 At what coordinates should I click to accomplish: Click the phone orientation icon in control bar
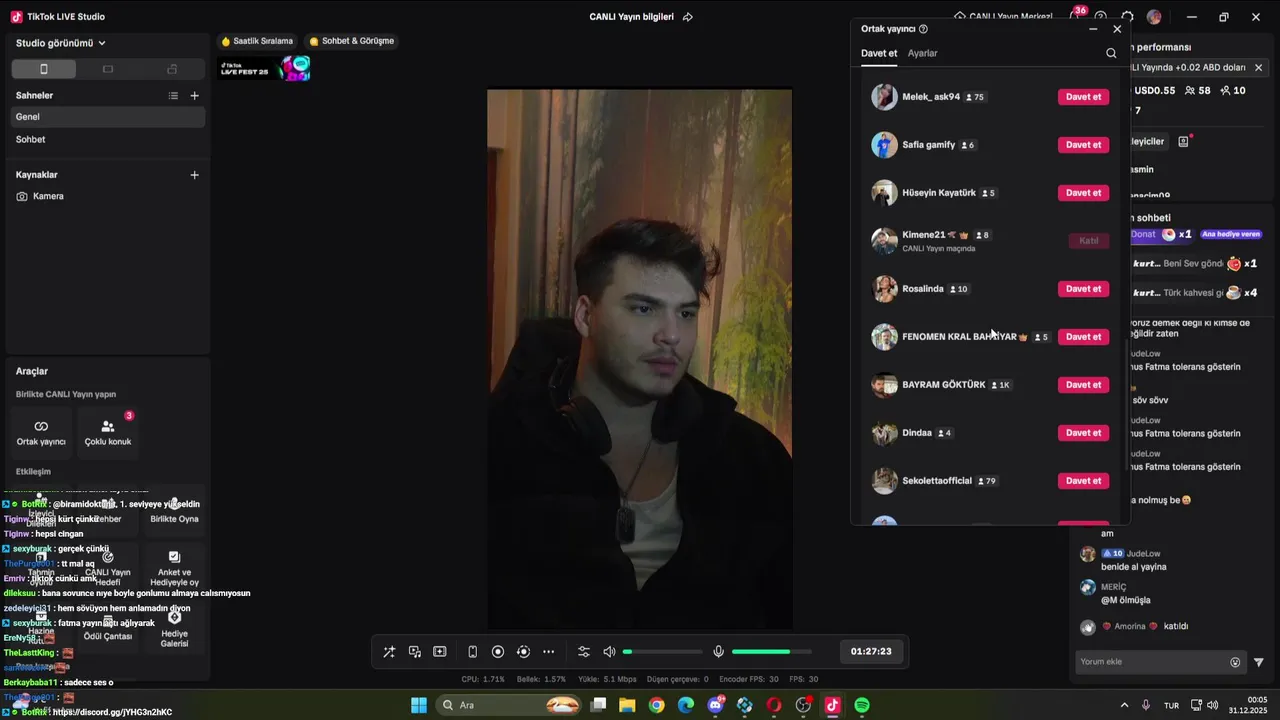point(473,652)
